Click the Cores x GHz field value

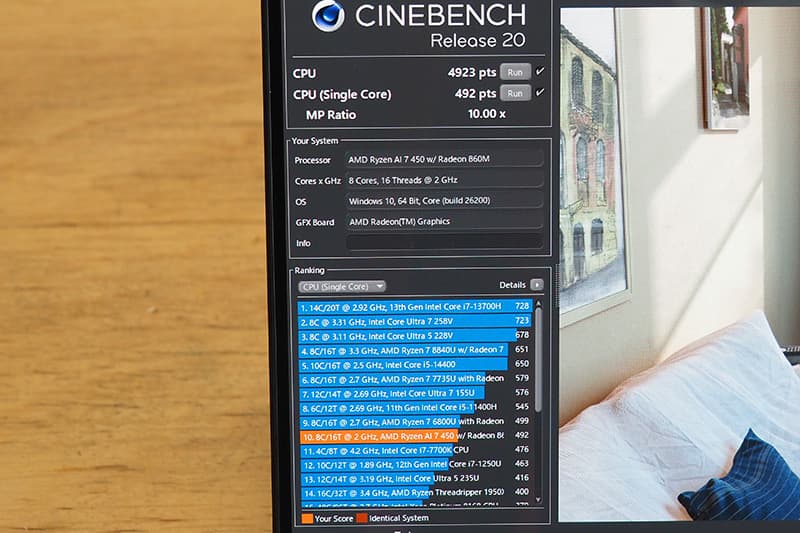[x=444, y=180]
